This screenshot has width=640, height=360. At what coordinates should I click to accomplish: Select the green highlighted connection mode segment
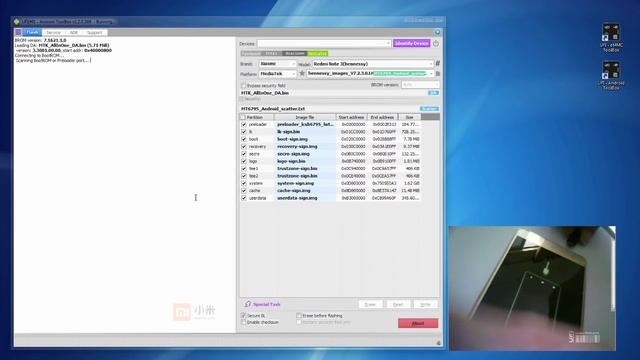coord(317,53)
